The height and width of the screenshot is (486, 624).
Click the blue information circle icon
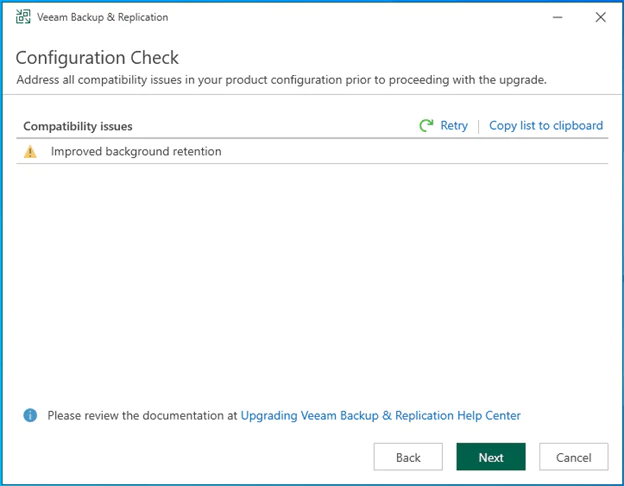30,415
